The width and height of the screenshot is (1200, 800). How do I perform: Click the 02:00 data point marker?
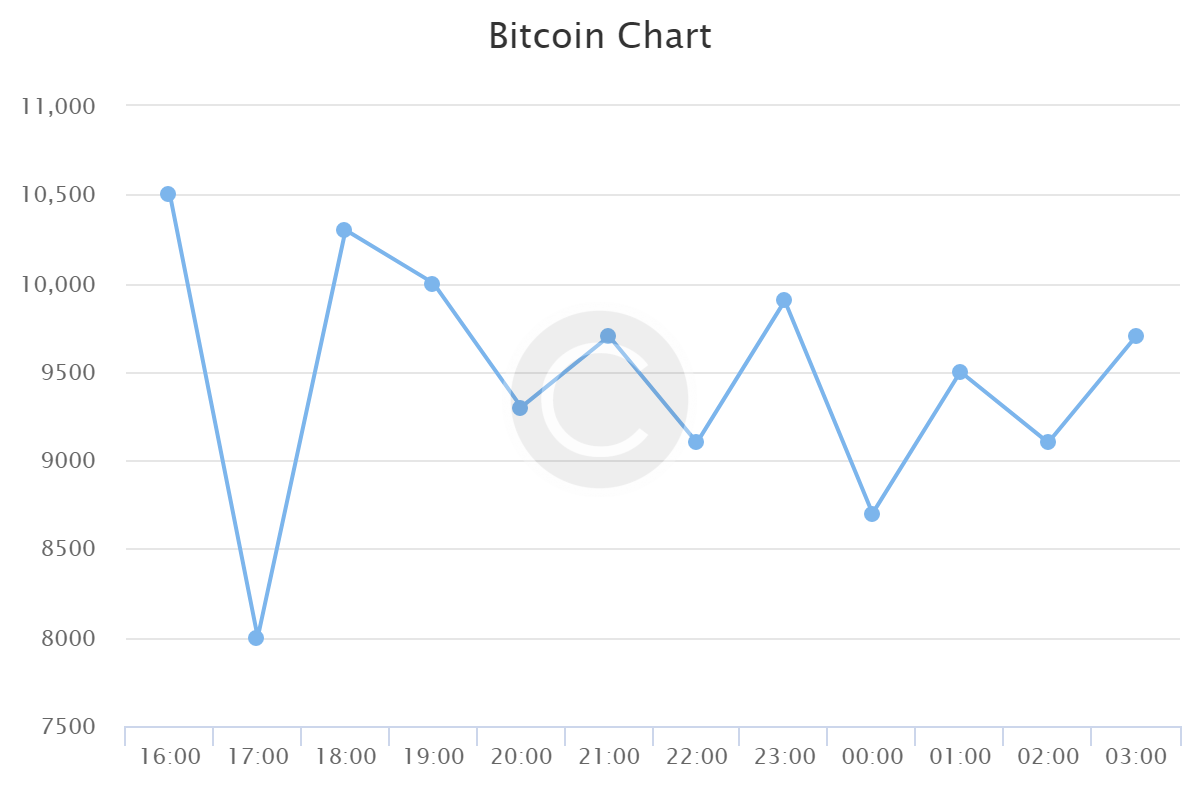tap(1048, 442)
